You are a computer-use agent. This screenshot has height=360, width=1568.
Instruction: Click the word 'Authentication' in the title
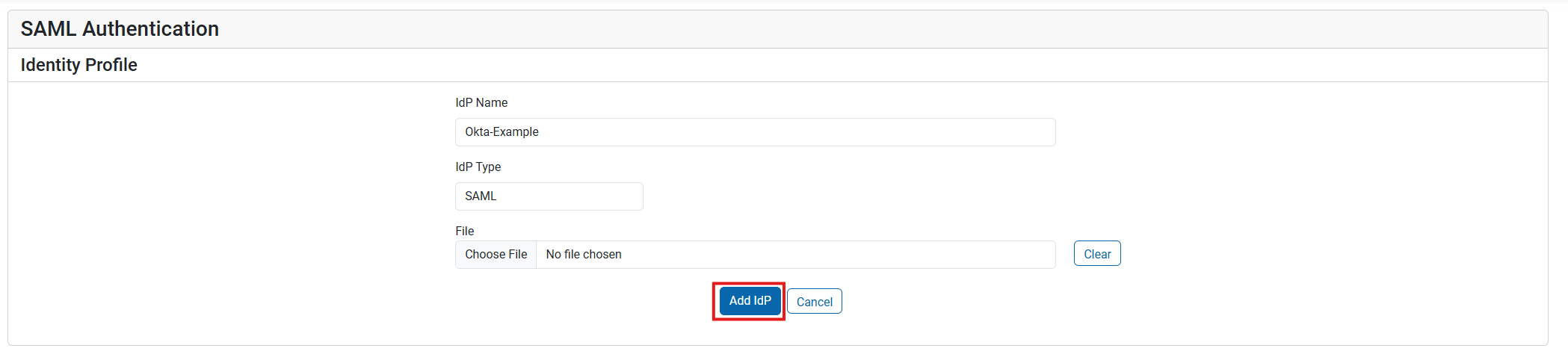pos(150,29)
